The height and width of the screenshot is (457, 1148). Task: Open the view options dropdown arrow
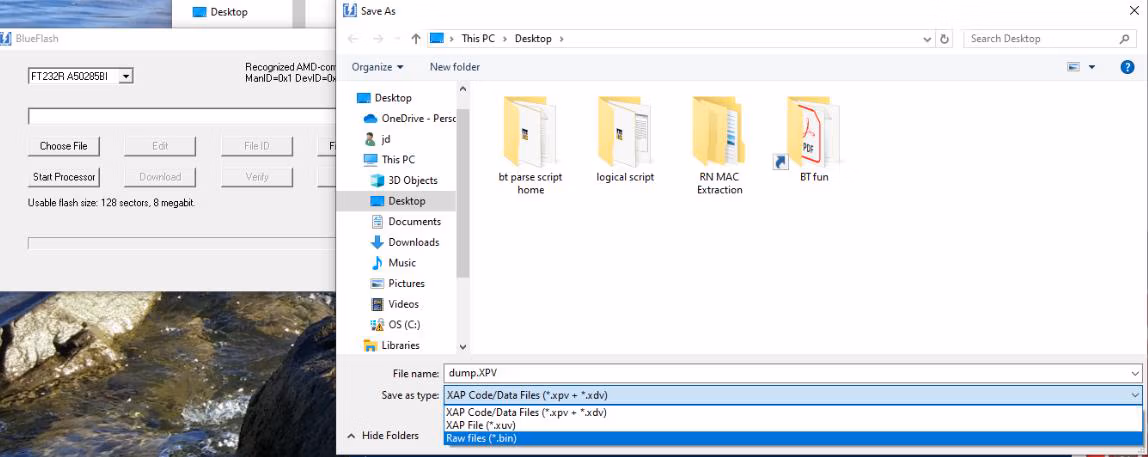[1092, 67]
